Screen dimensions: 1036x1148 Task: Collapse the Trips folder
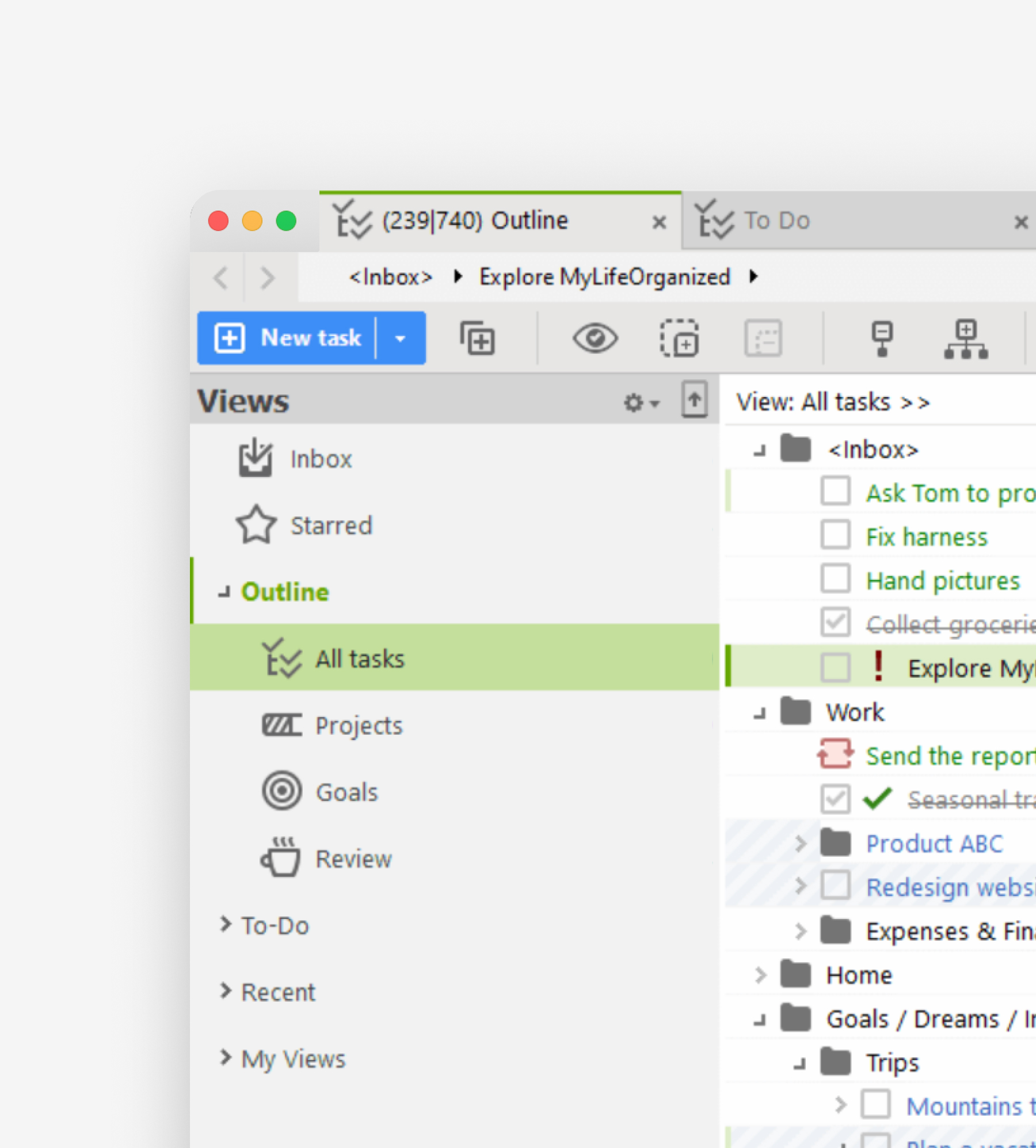point(799,1065)
